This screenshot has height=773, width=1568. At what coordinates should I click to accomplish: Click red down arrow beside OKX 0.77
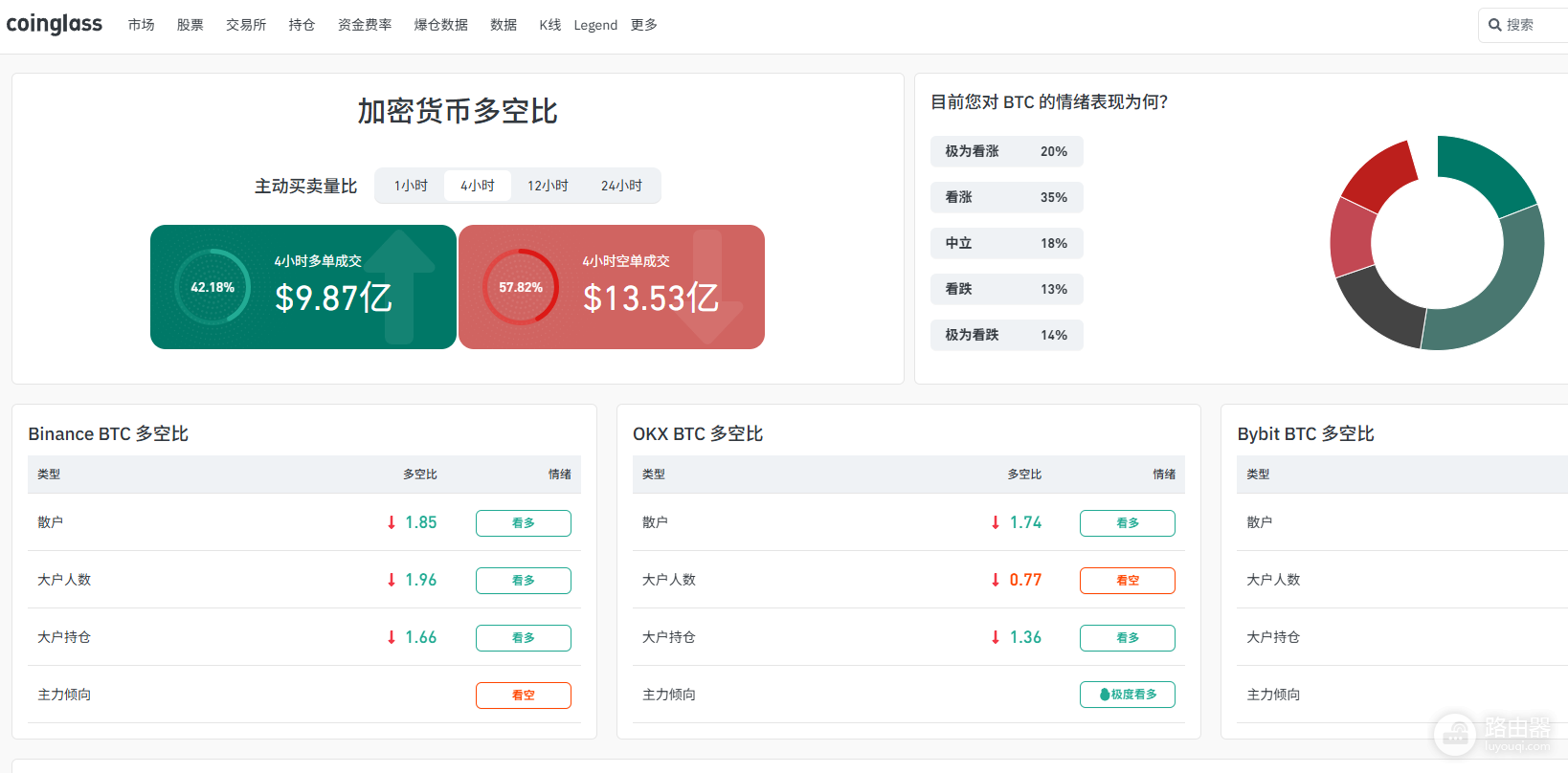click(x=996, y=580)
